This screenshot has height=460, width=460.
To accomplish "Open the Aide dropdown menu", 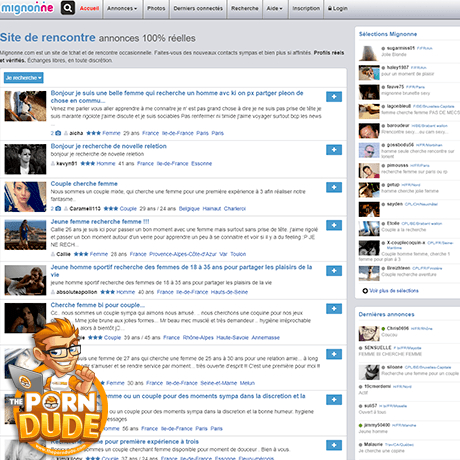I will [274, 8].
